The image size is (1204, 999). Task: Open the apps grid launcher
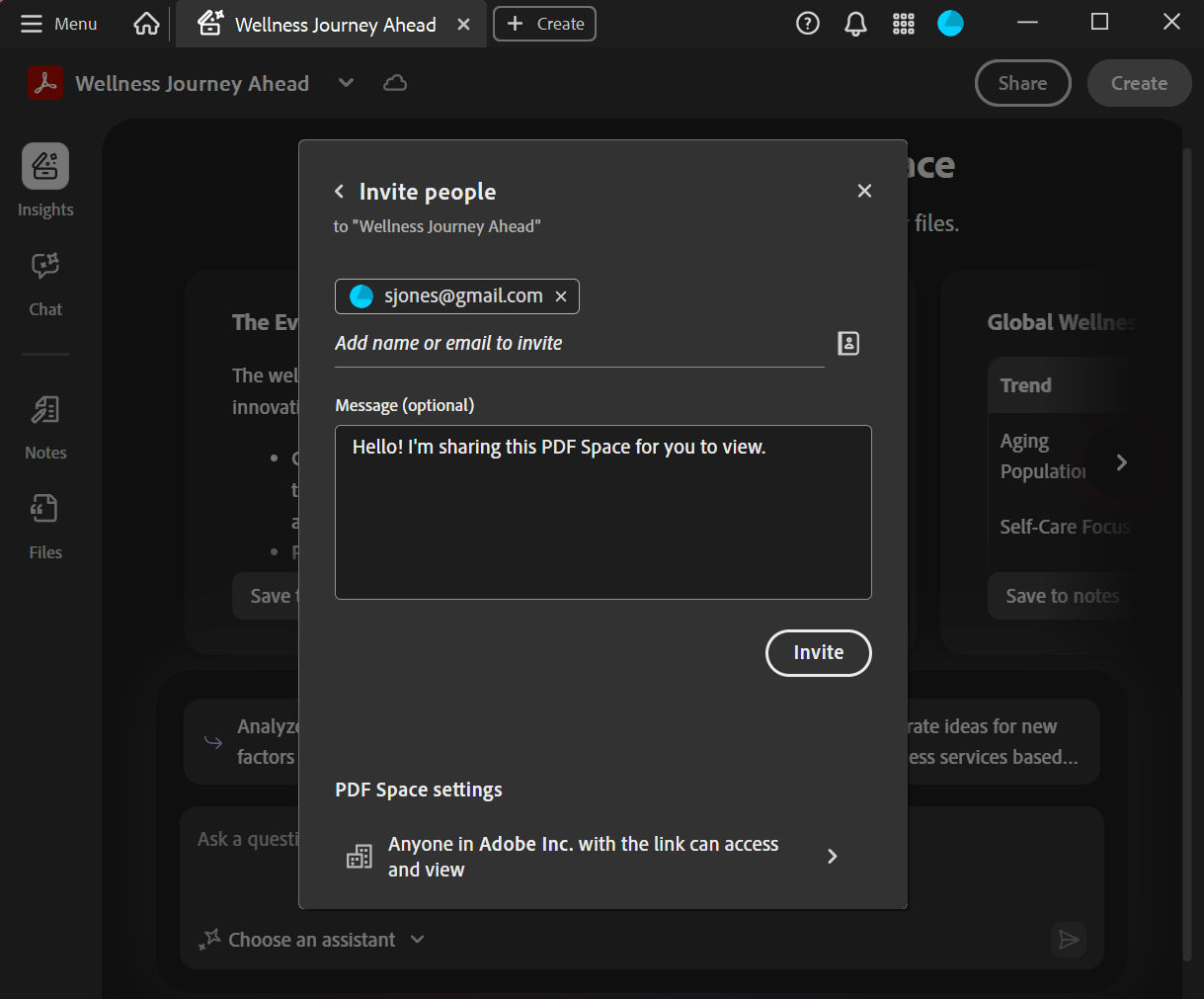click(x=904, y=24)
